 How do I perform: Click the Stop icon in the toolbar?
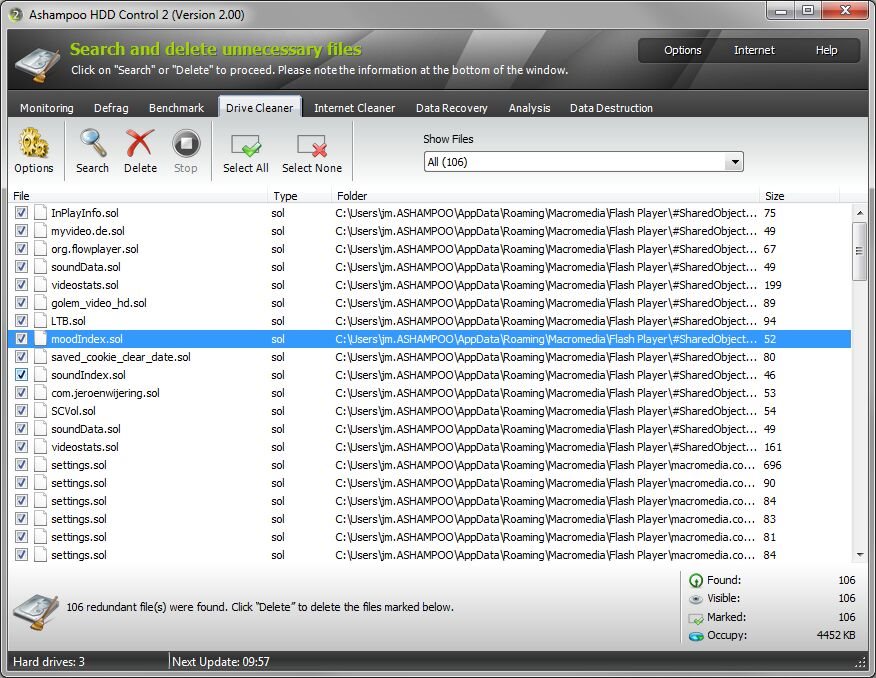click(x=186, y=144)
